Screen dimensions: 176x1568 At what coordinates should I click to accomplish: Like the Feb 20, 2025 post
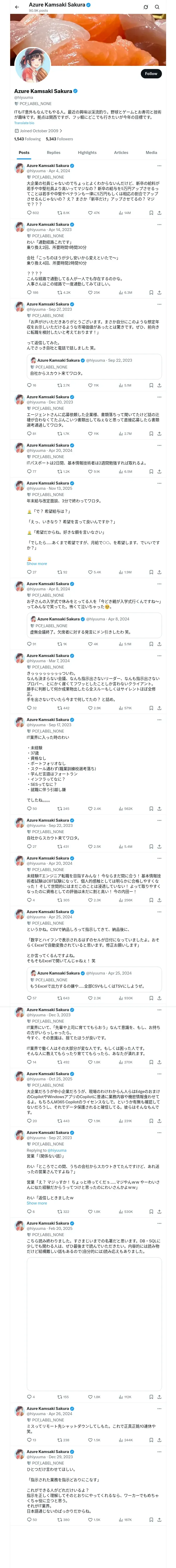point(90,1397)
